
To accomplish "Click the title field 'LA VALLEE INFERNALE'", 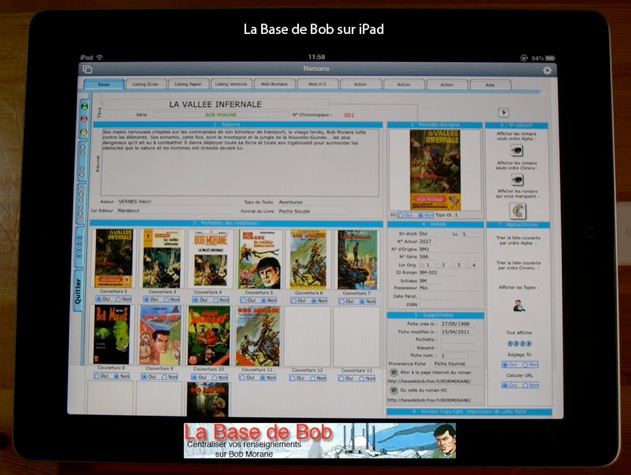I will click(x=215, y=104).
